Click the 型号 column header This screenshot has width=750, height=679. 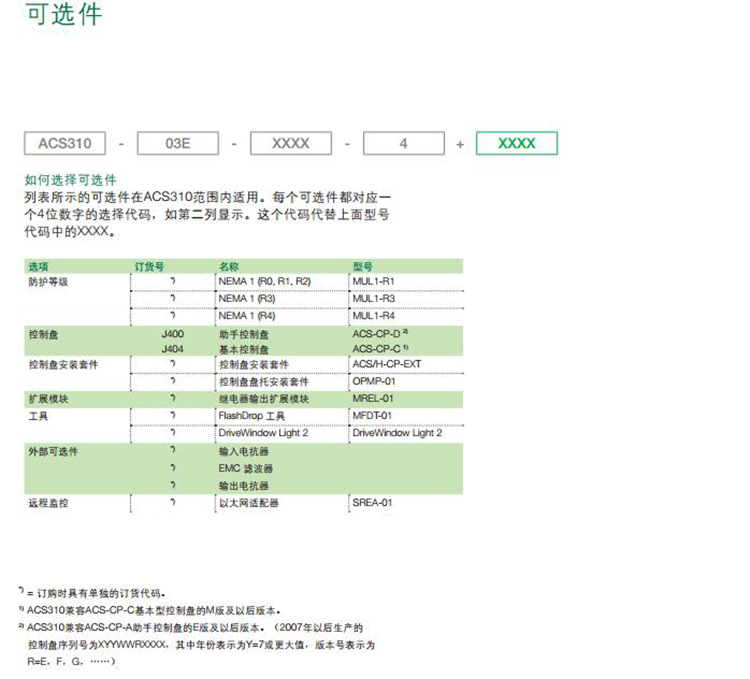363,267
